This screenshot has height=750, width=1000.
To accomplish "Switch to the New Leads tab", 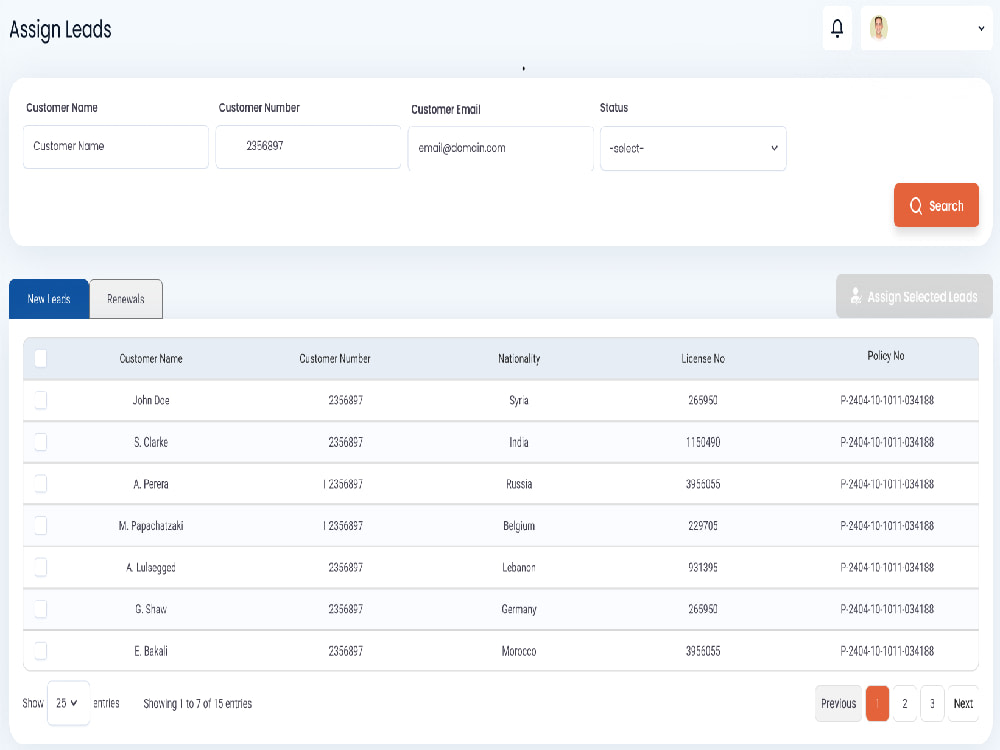I will [49, 298].
